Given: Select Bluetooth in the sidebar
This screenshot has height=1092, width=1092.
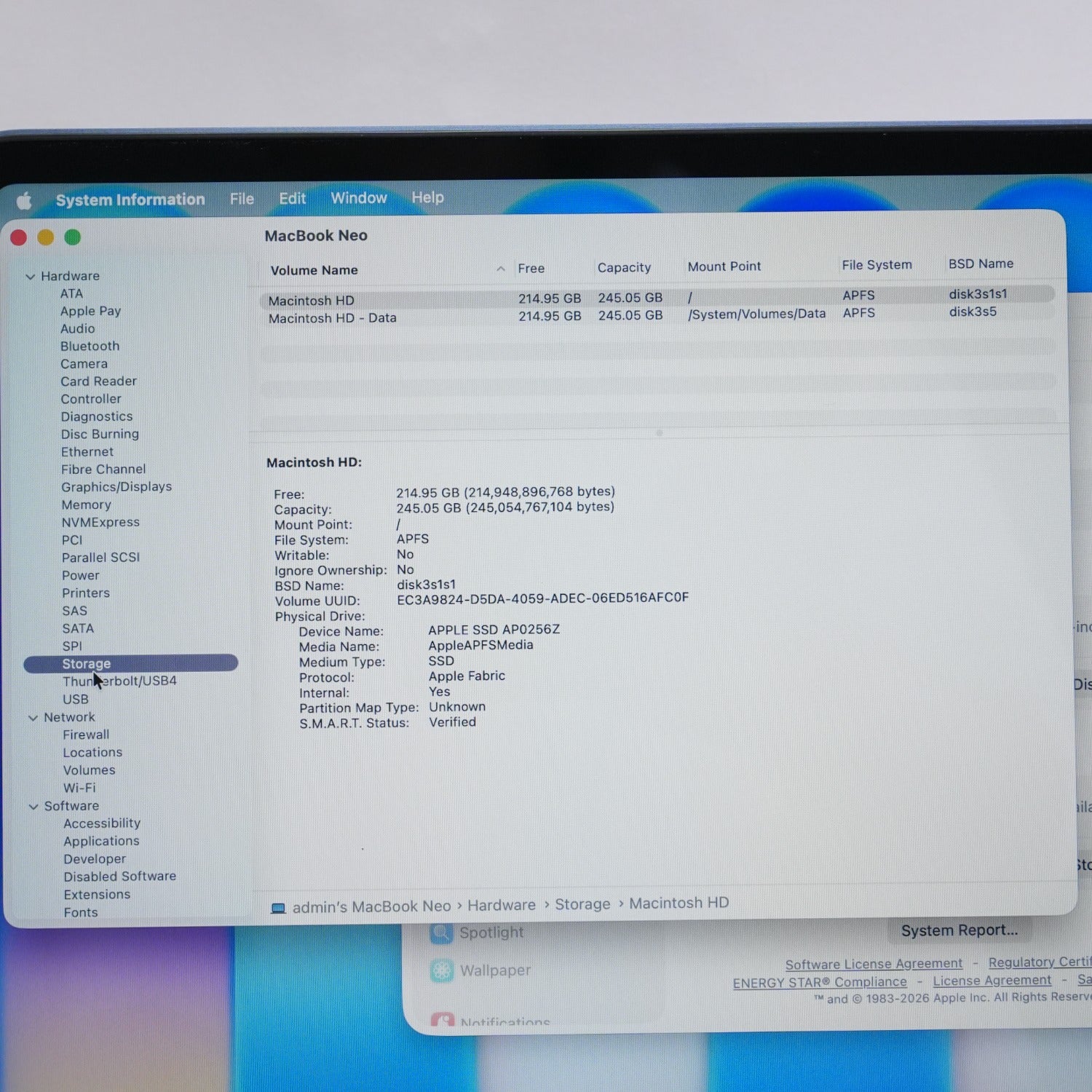Looking at the screenshot, I should click(x=90, y=346).
